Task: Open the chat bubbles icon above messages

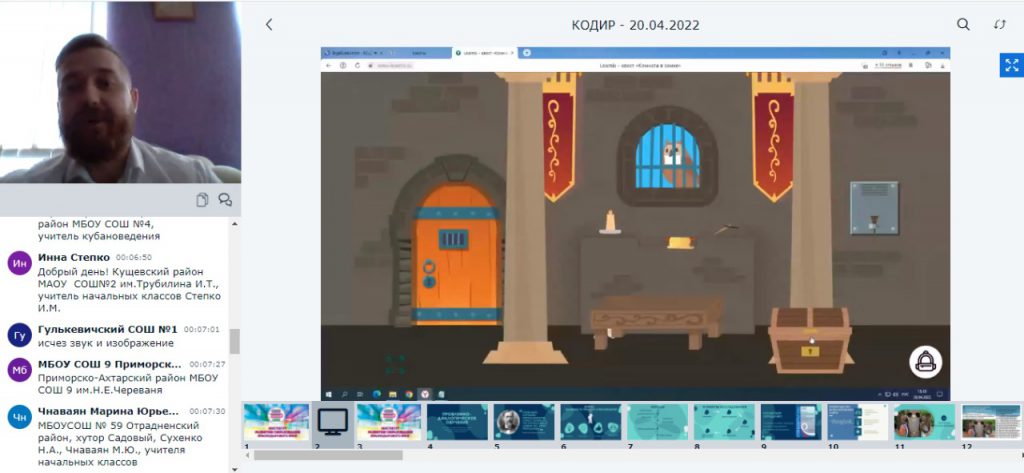Action: pos(225,200)
